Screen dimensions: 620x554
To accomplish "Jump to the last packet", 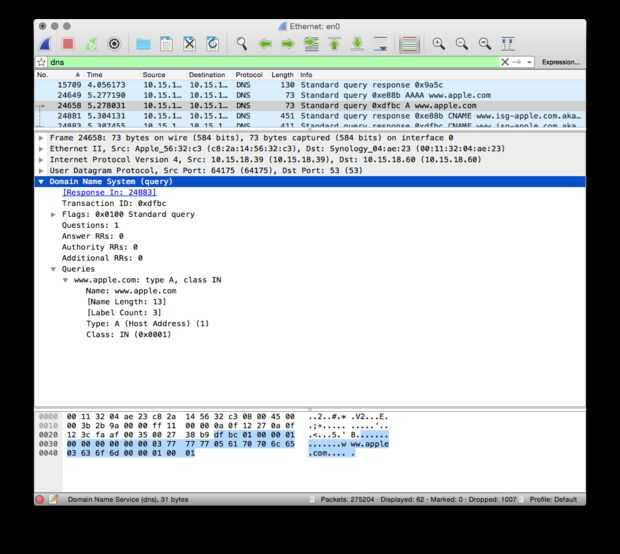I will 357,43.
